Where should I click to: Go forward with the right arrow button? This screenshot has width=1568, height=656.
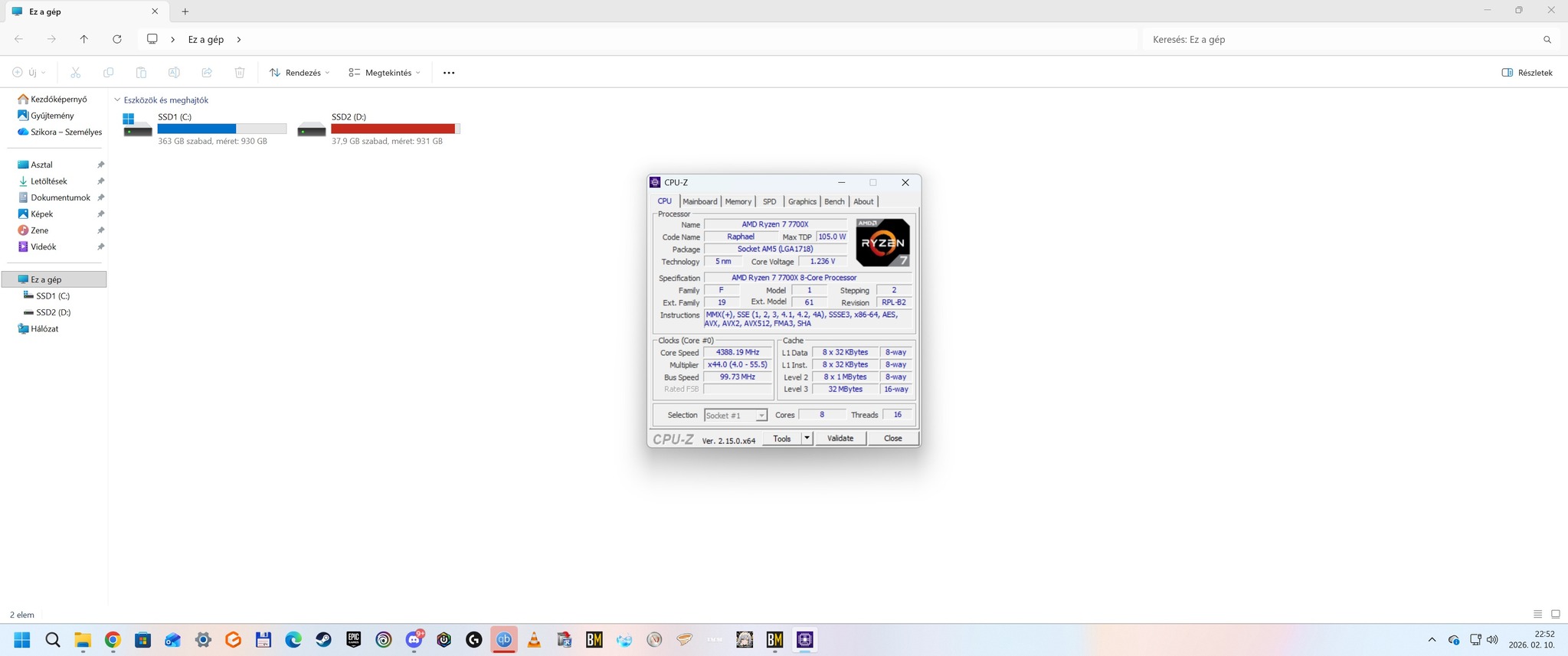[51, 39]
